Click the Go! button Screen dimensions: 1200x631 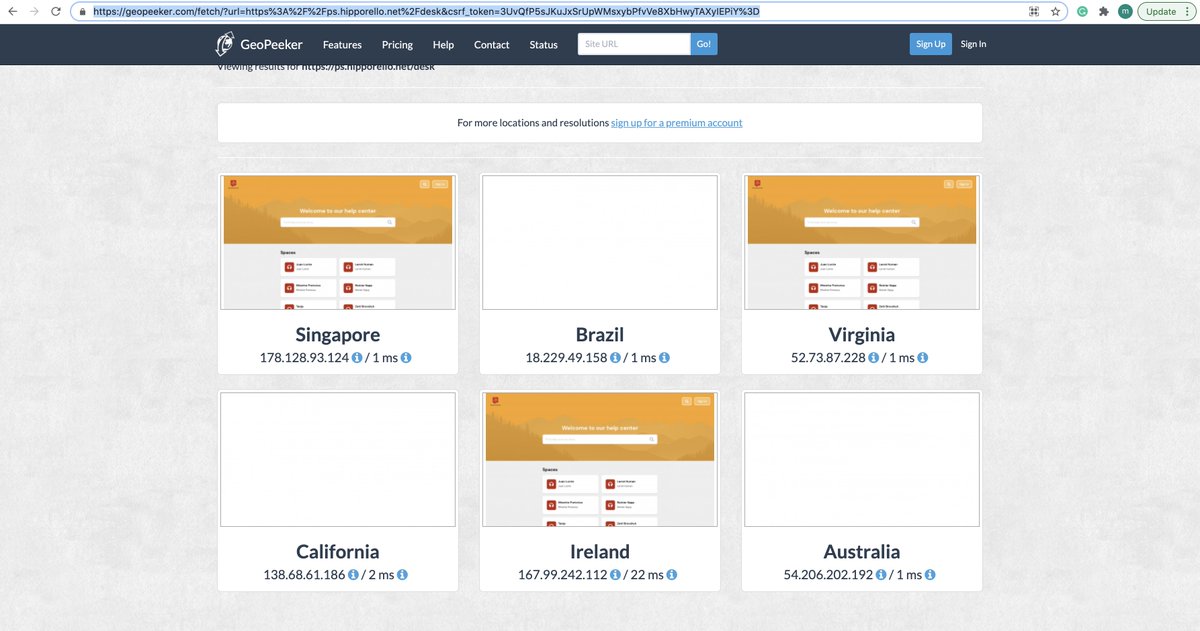pos(704,44)
